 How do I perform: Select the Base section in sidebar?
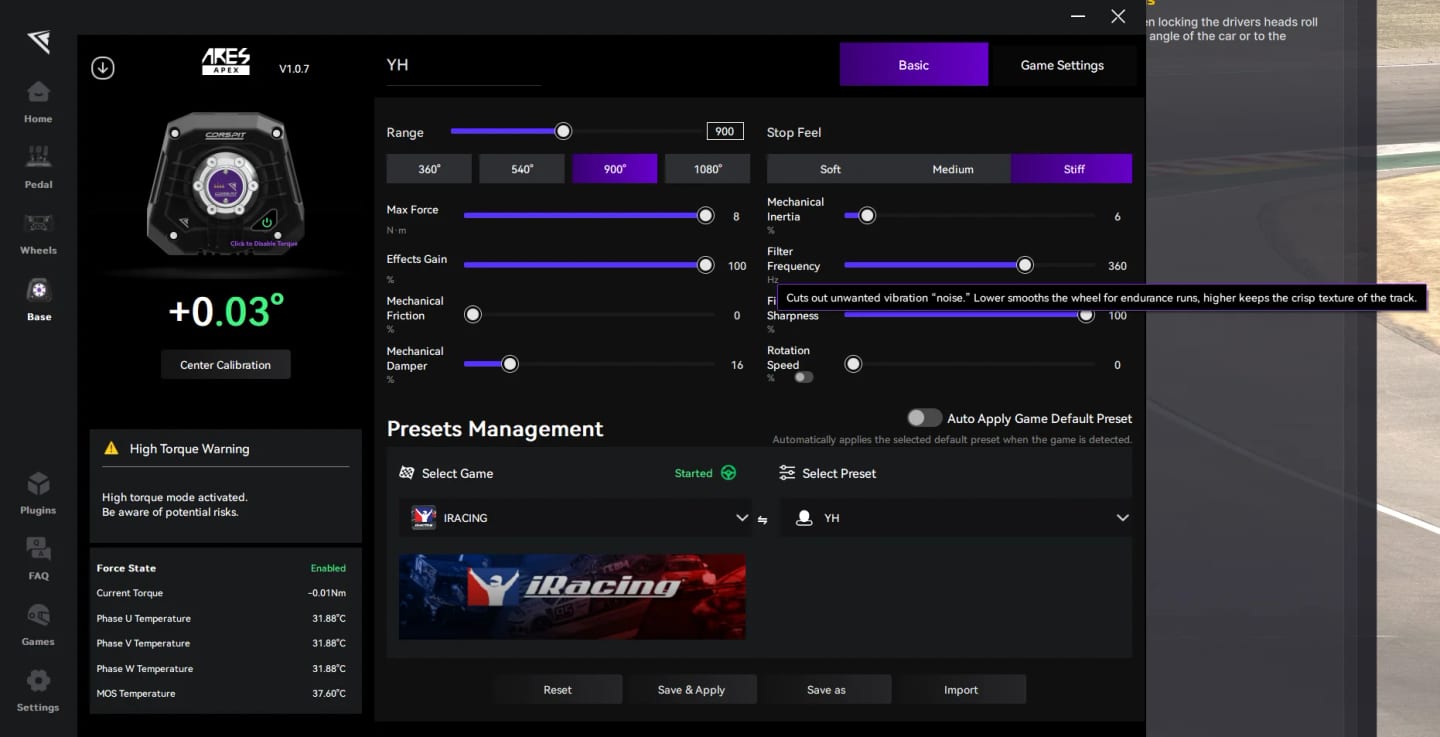38,300
